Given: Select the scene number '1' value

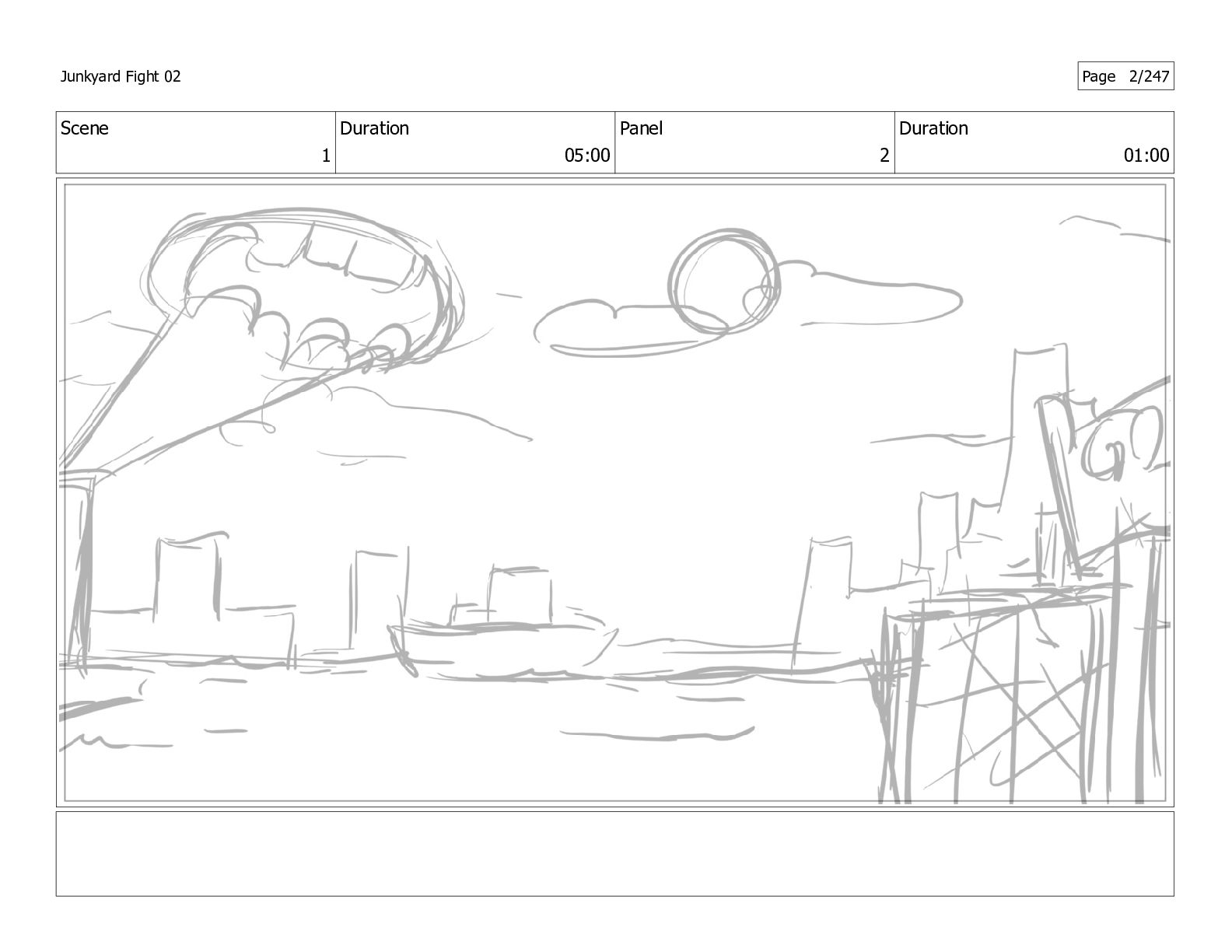Looking at the screenshot, I should 326,156.
